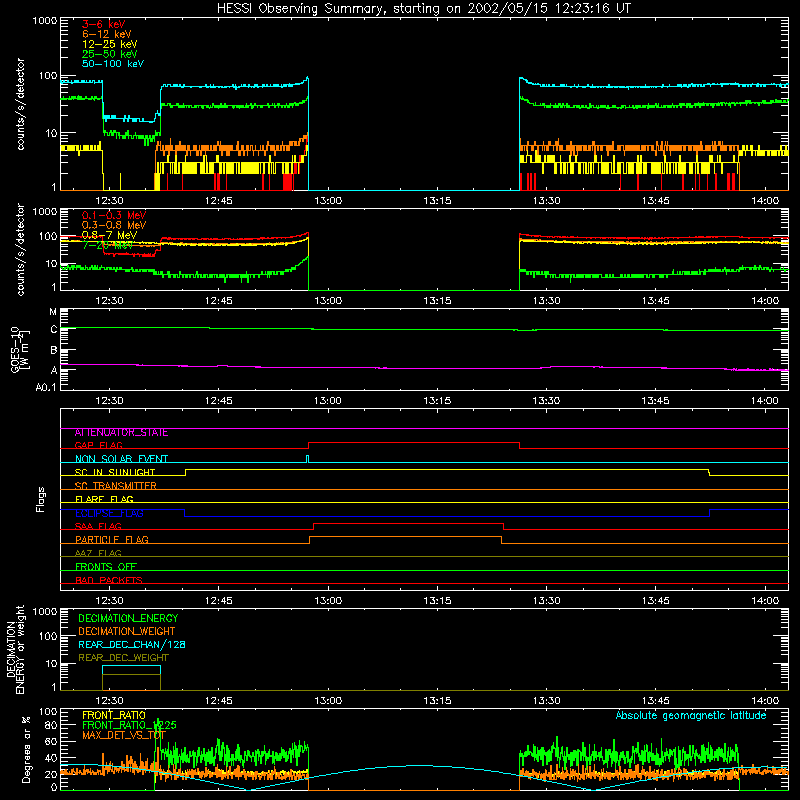Image resolution: width=800 pixels, height=800 pixels.
Task: Click counts/s/detector axis title of MeV panel
Action: (20, 249)
